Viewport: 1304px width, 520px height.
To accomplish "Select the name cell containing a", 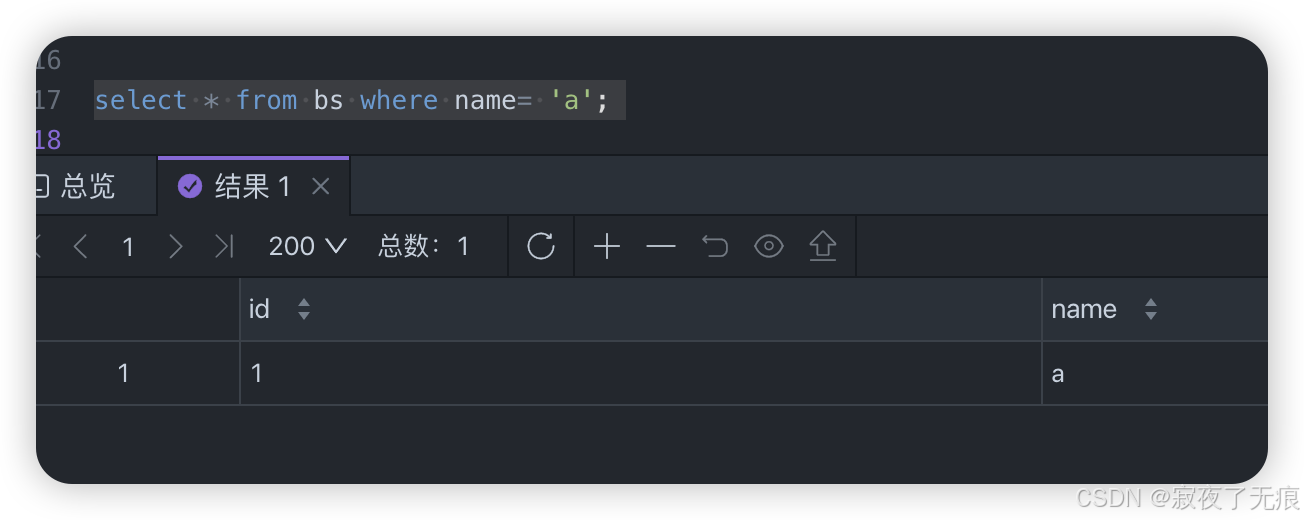I will pyautogui.click(x=1155, y=373).
